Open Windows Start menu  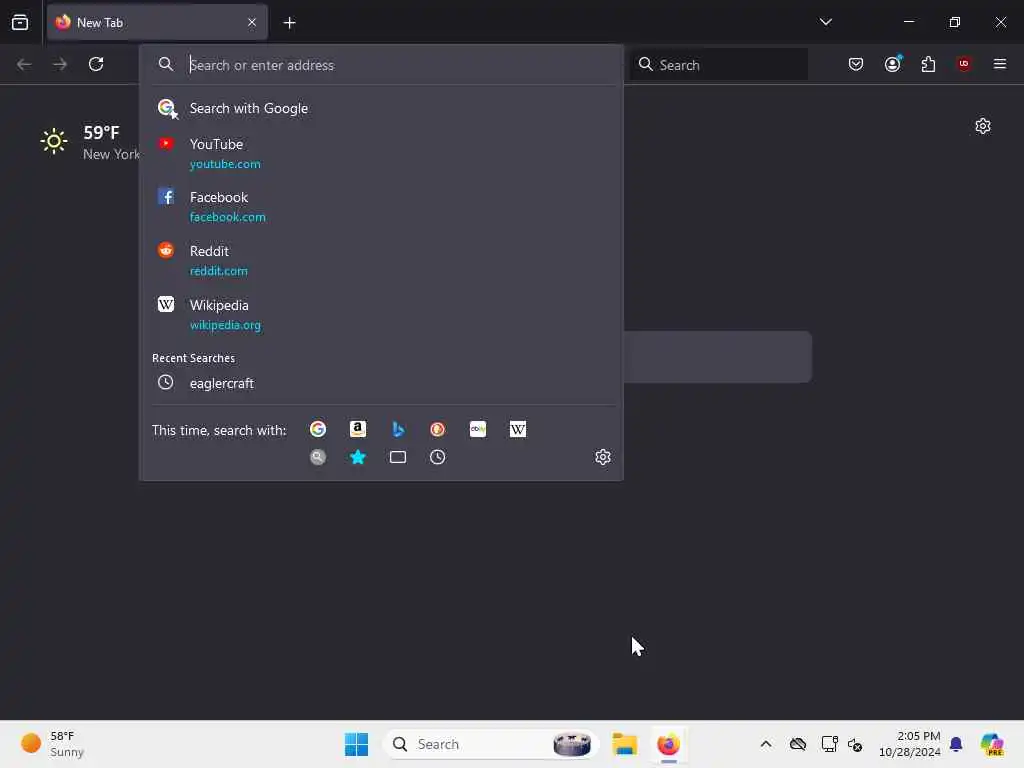tap(357, 744)
